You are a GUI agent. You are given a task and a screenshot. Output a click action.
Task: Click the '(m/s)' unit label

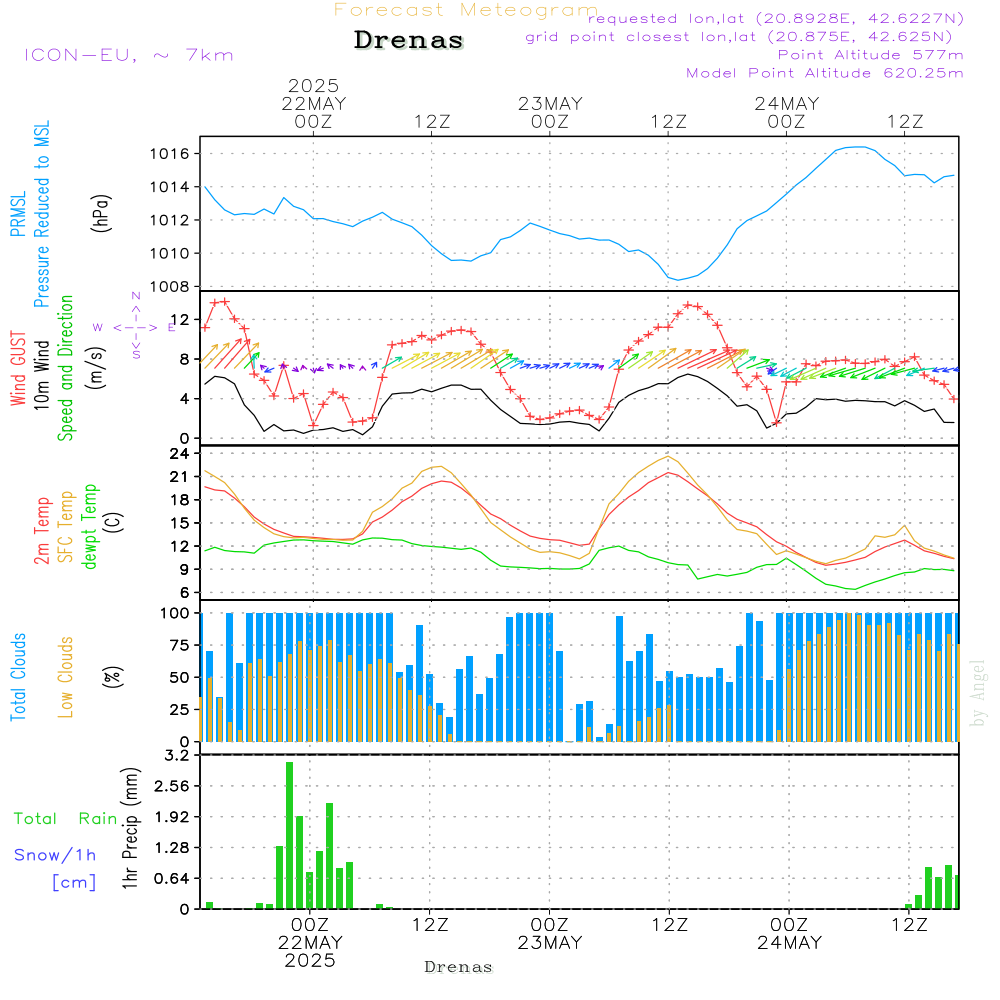click(x=96, y=368)
